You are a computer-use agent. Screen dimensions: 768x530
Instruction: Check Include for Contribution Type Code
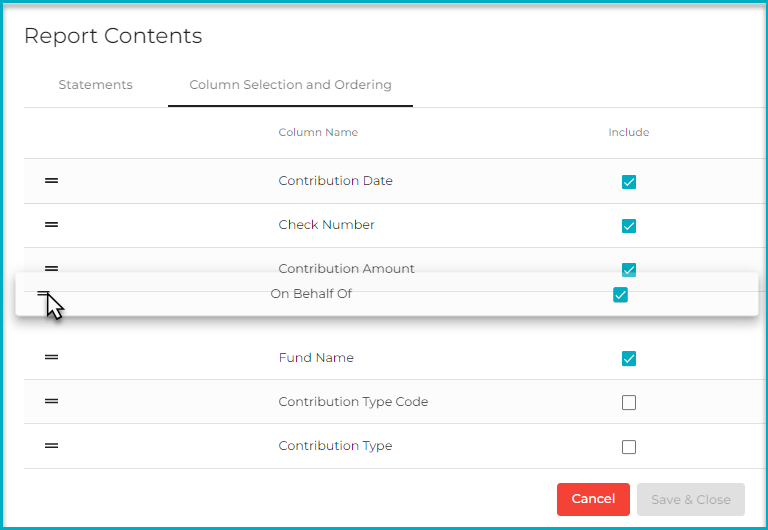pyautogui.click(x=629, y=403)
